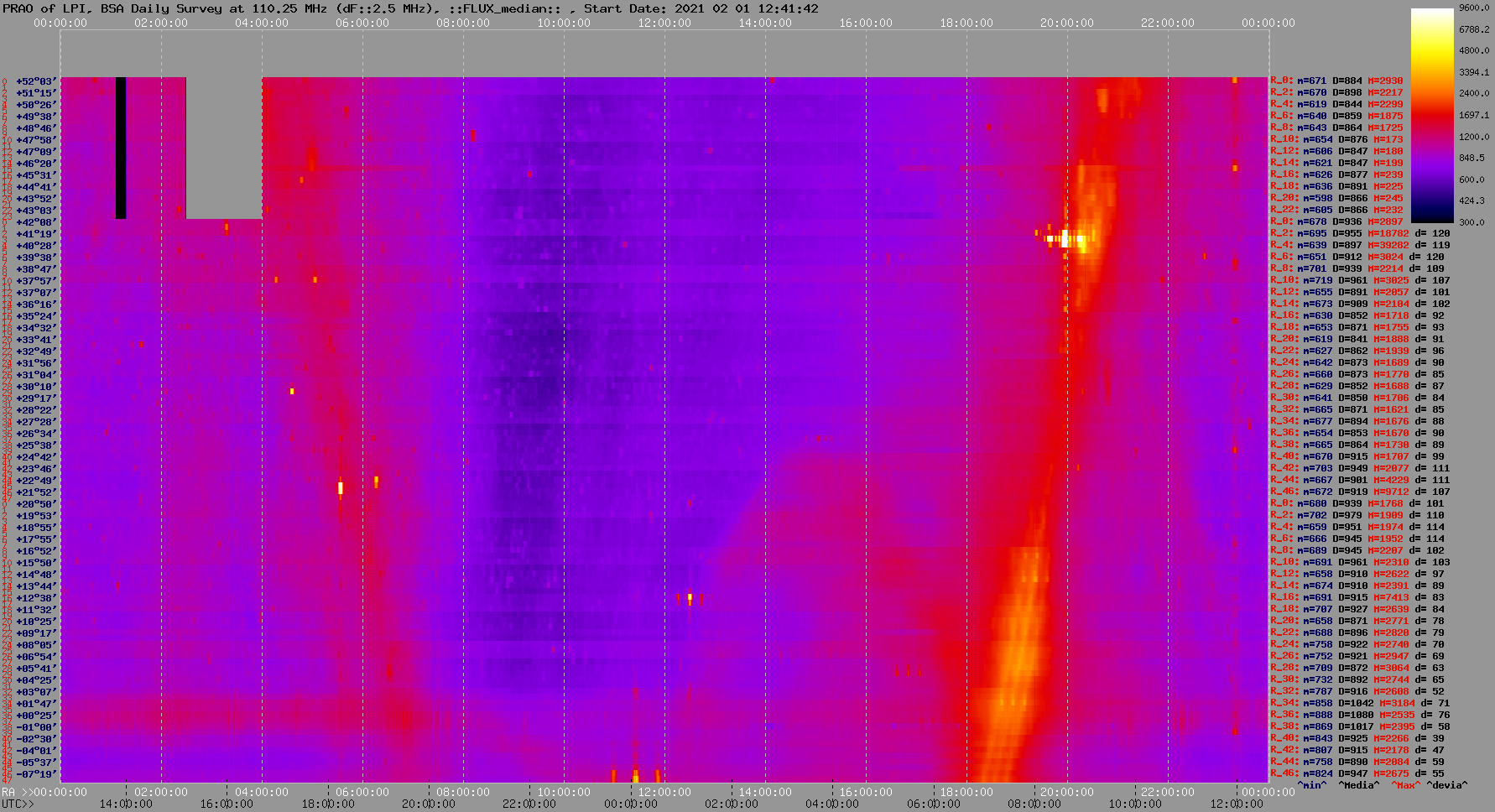The image size is (1495, 812).
Task: Click 22:00:00 in the UTC row
Action: coord(529,804)
